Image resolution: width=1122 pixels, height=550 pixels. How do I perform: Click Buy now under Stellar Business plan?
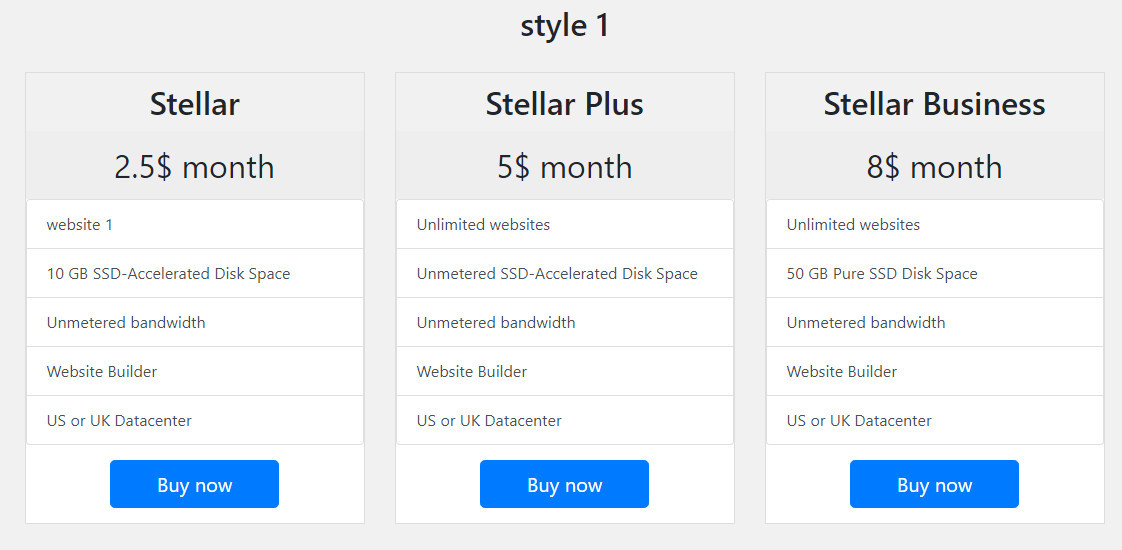coord(934,484)
